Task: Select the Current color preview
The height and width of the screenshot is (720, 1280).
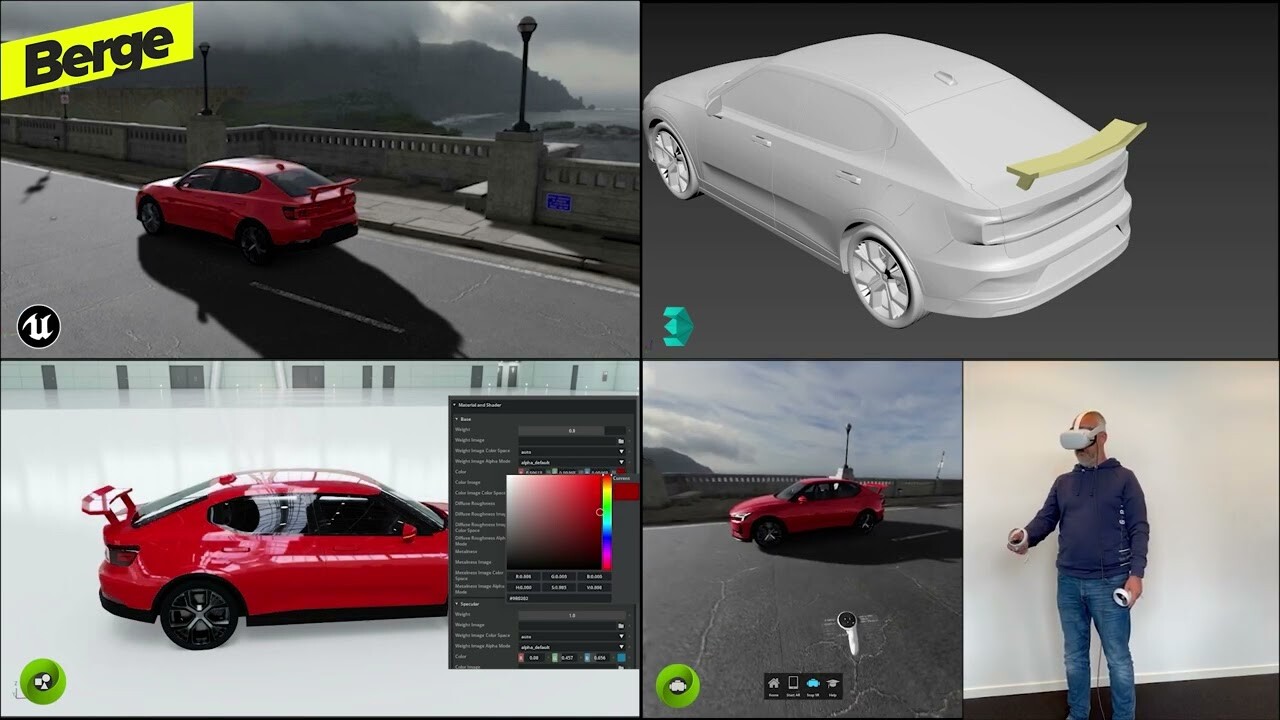Action: [x=625, y=492]
